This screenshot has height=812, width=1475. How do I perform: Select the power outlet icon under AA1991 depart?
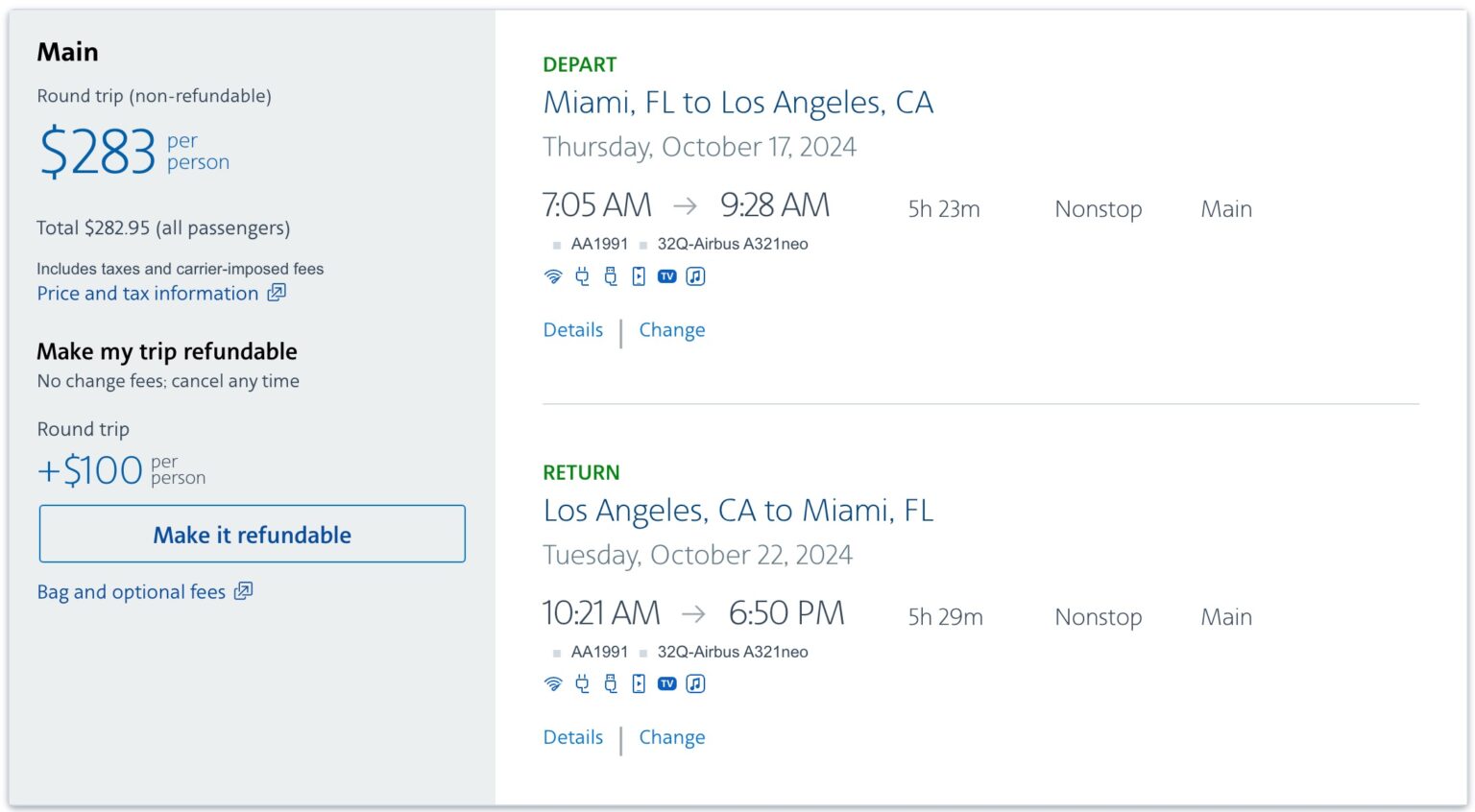(x=581, y=276)
